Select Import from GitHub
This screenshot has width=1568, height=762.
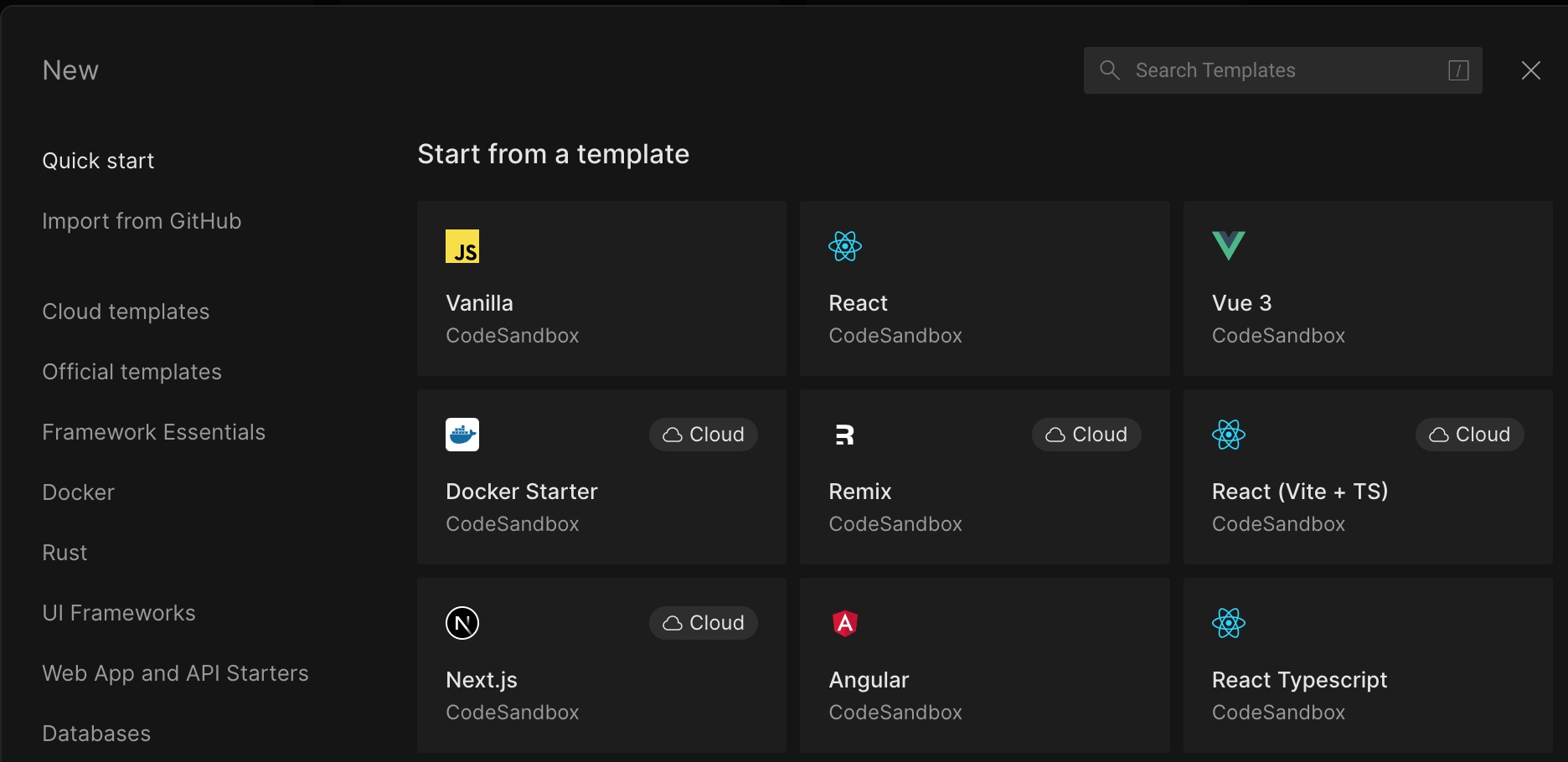142,221
